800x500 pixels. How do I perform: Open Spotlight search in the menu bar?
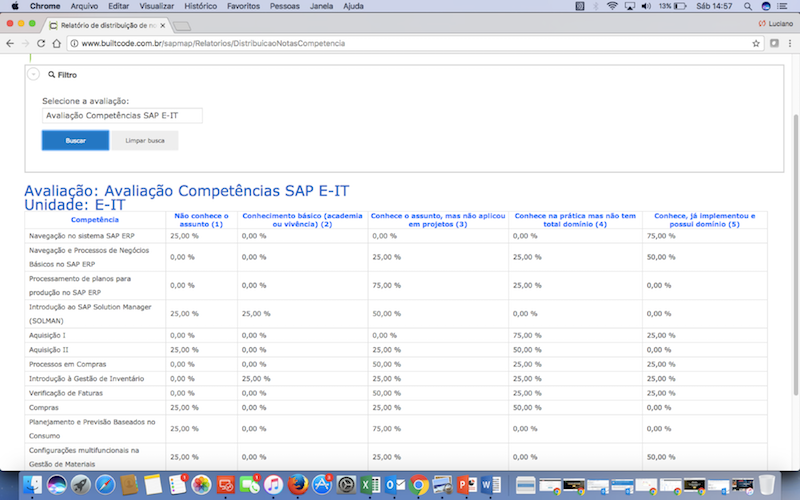tap(747, 6)
